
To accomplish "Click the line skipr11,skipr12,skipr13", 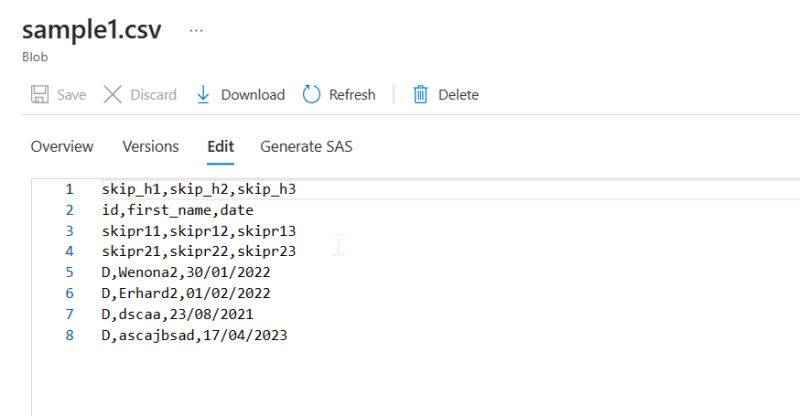I will pos(199,231).
